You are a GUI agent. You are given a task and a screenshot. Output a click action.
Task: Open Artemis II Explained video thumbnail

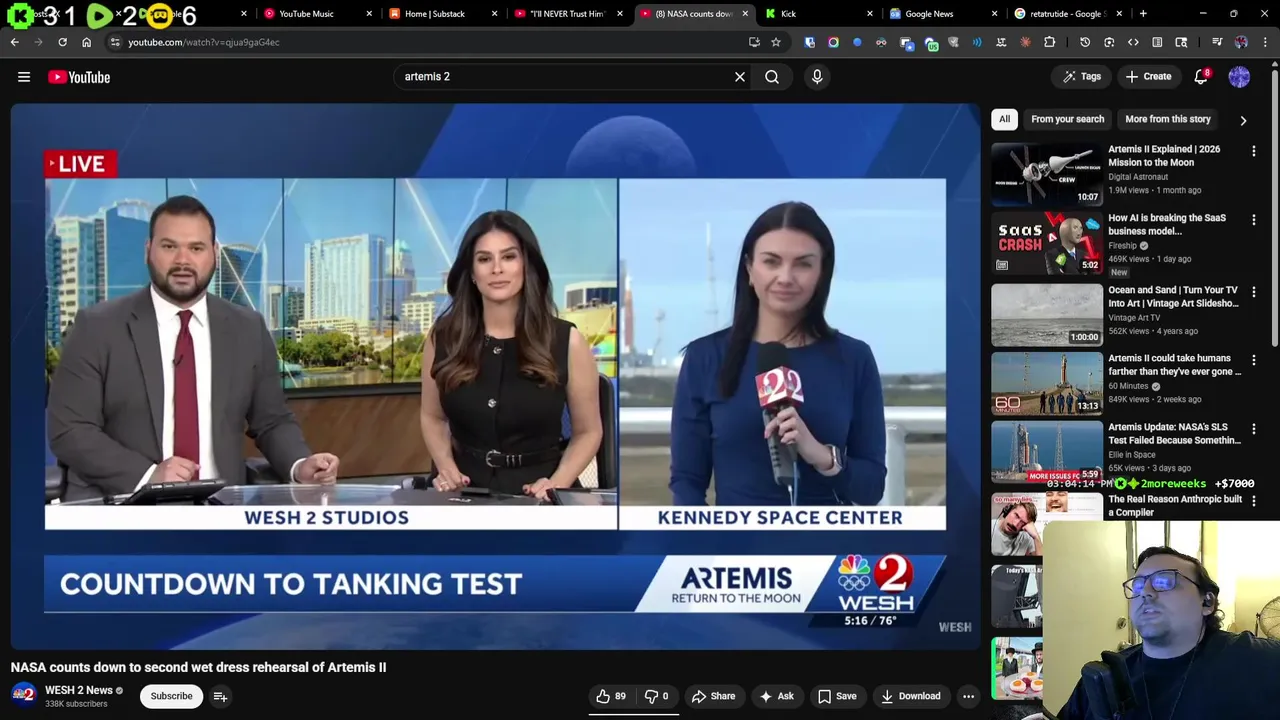[1047, 173]
